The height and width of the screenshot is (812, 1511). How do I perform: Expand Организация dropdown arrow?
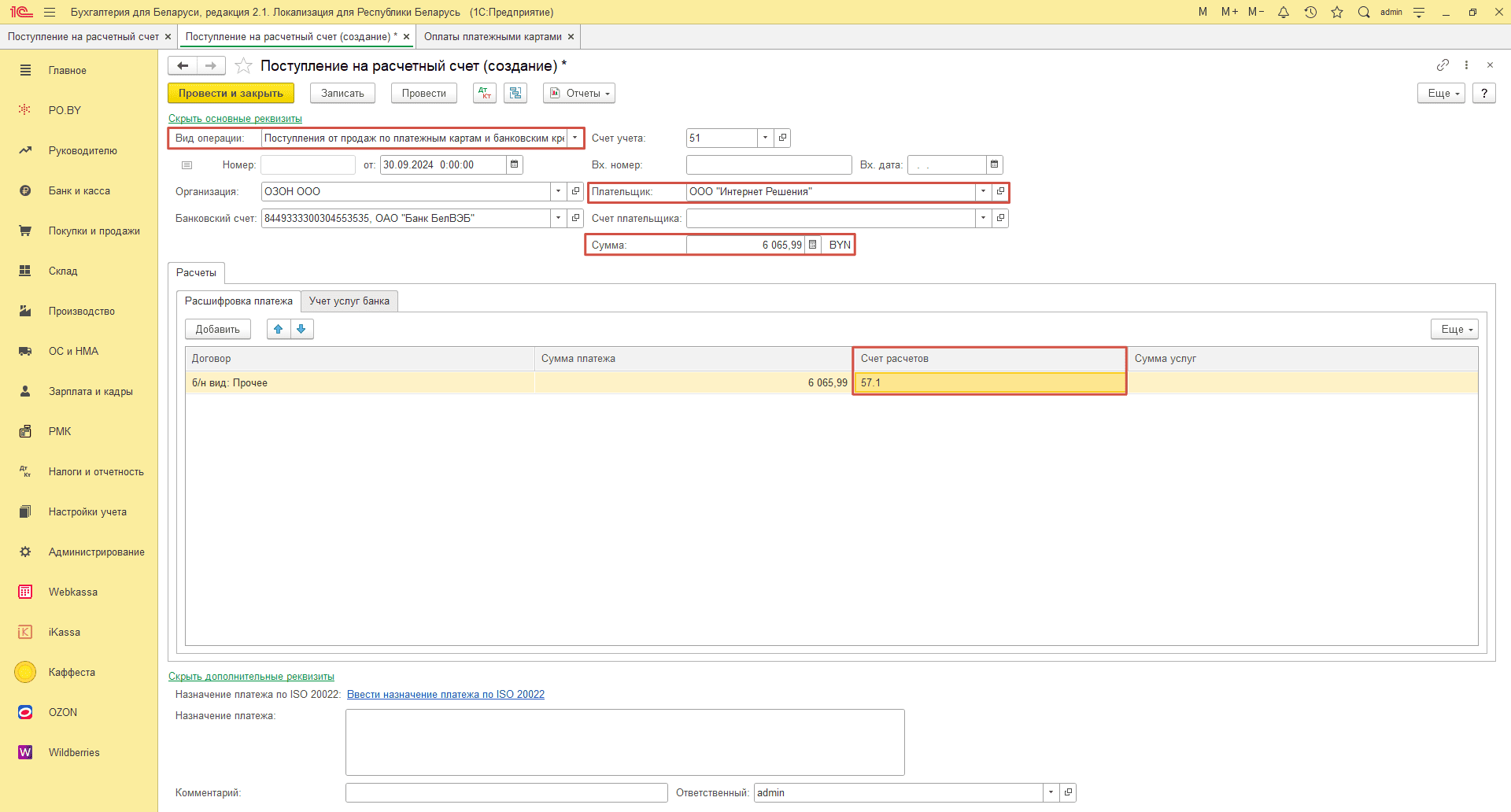[558, 191]
